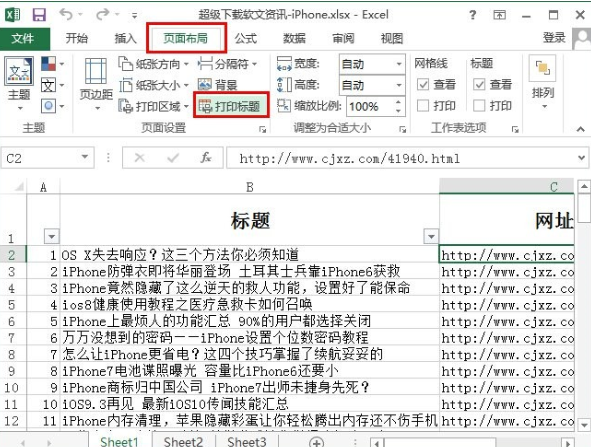Image resolution: width=591 pixels, height=447 pixels.
Task: Switch to Sheet2 worksheet tab
Action: tap(183, 441)
